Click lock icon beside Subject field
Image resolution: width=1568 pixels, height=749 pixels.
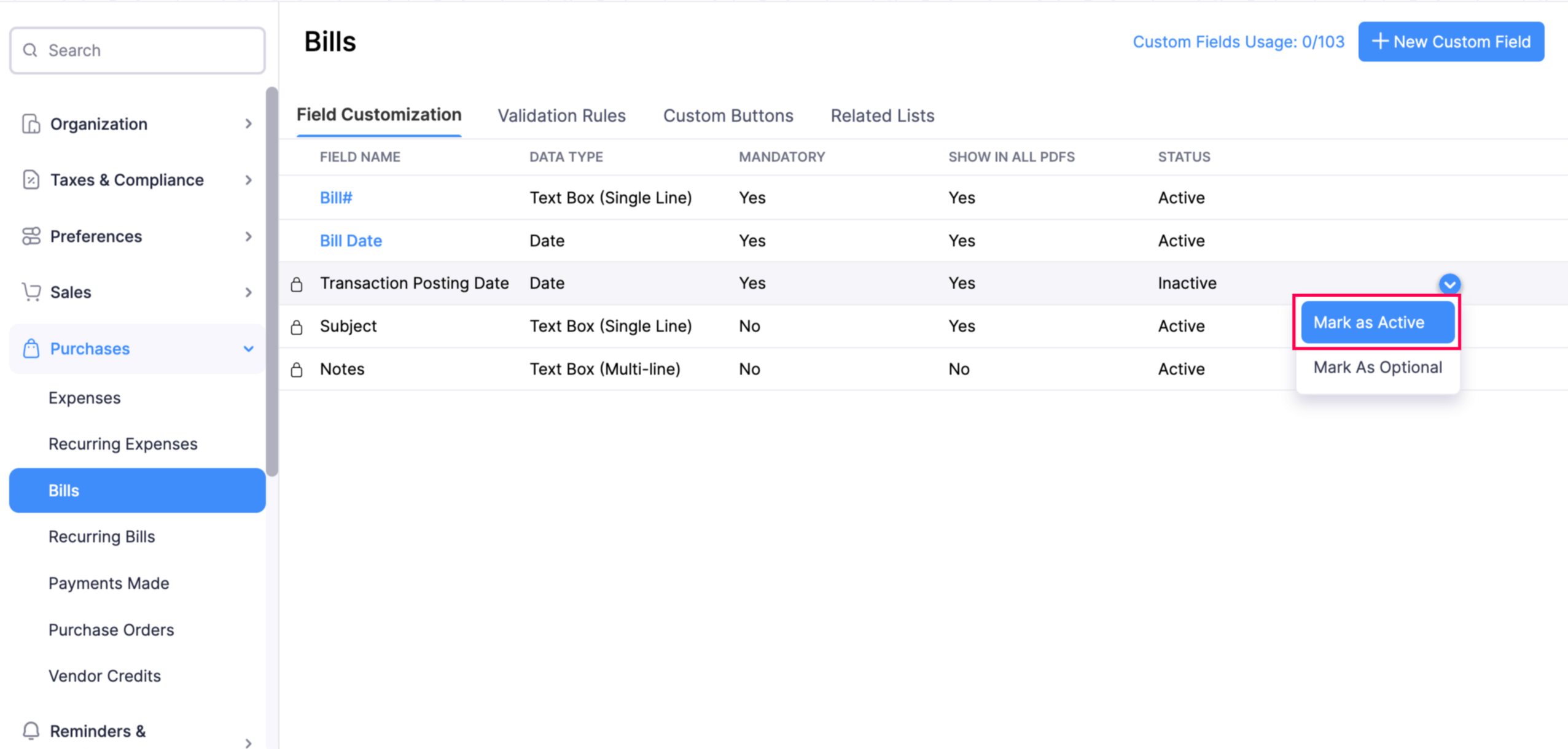297,327
